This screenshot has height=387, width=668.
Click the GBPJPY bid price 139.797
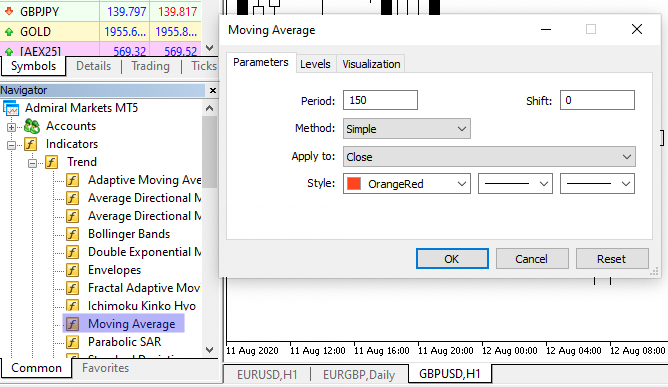[x=127, y=12]
